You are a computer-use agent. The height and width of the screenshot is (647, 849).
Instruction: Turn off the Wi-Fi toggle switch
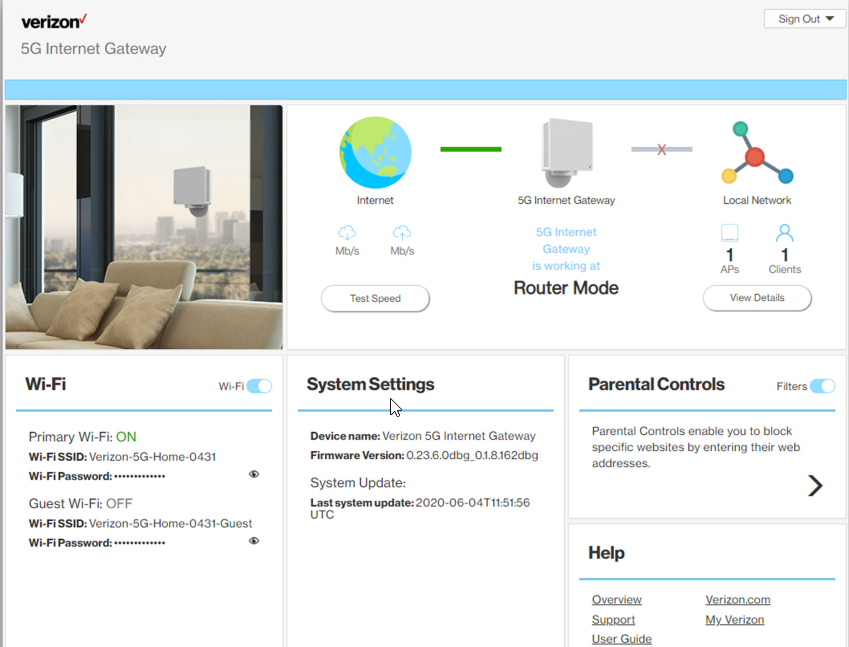tap(259, 386)
